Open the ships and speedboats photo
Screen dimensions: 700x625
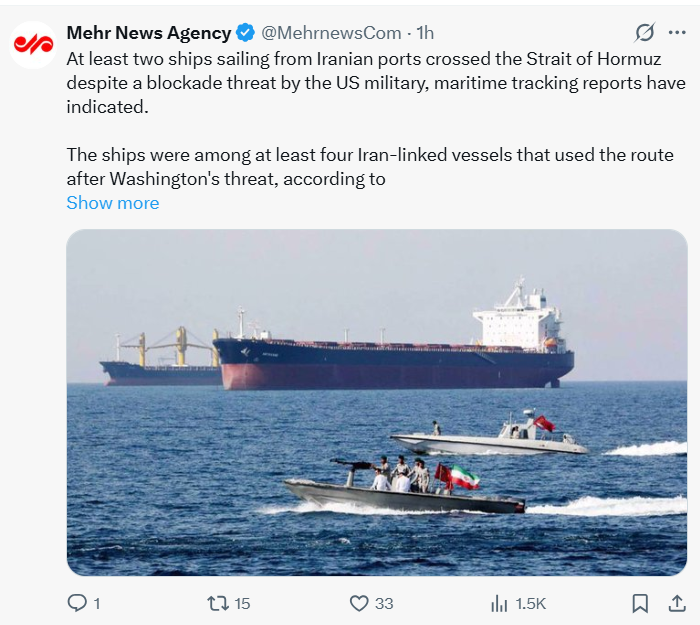376,402
